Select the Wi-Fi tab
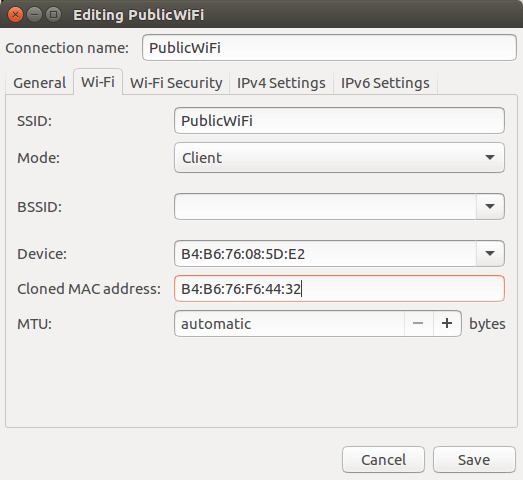523x480 pixels. (x=98, y=82)
